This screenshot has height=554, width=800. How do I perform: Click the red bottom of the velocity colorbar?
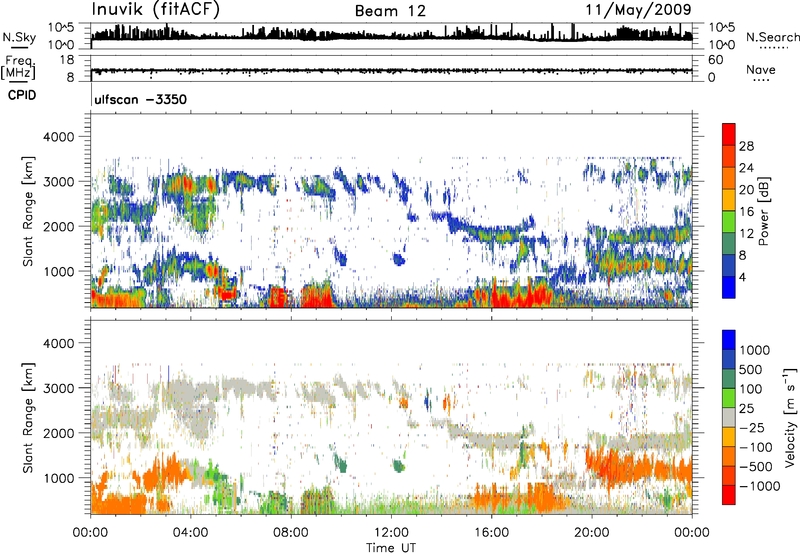729,495
